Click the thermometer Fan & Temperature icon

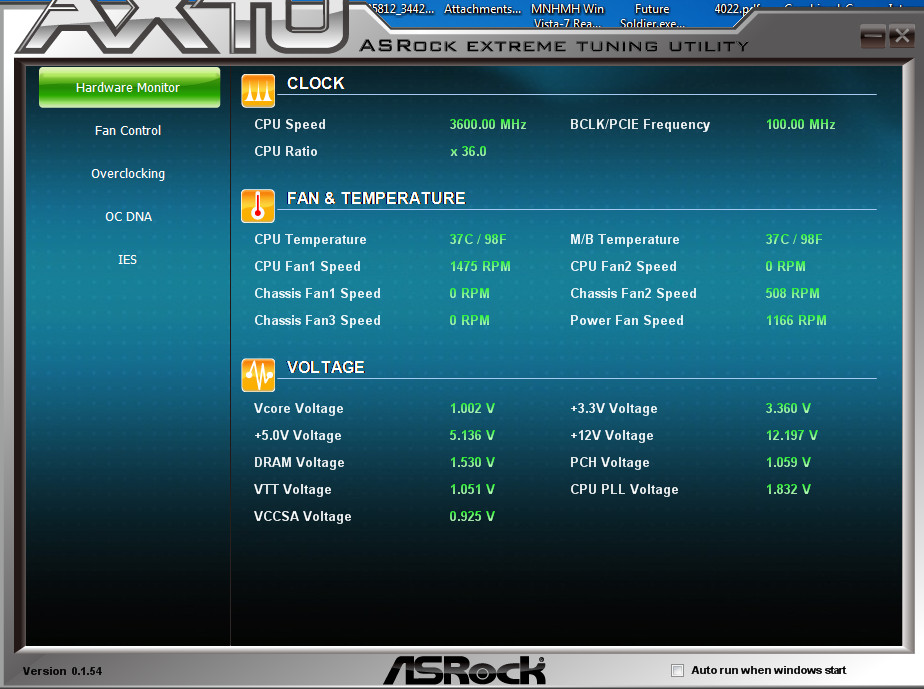pos(258,206)
